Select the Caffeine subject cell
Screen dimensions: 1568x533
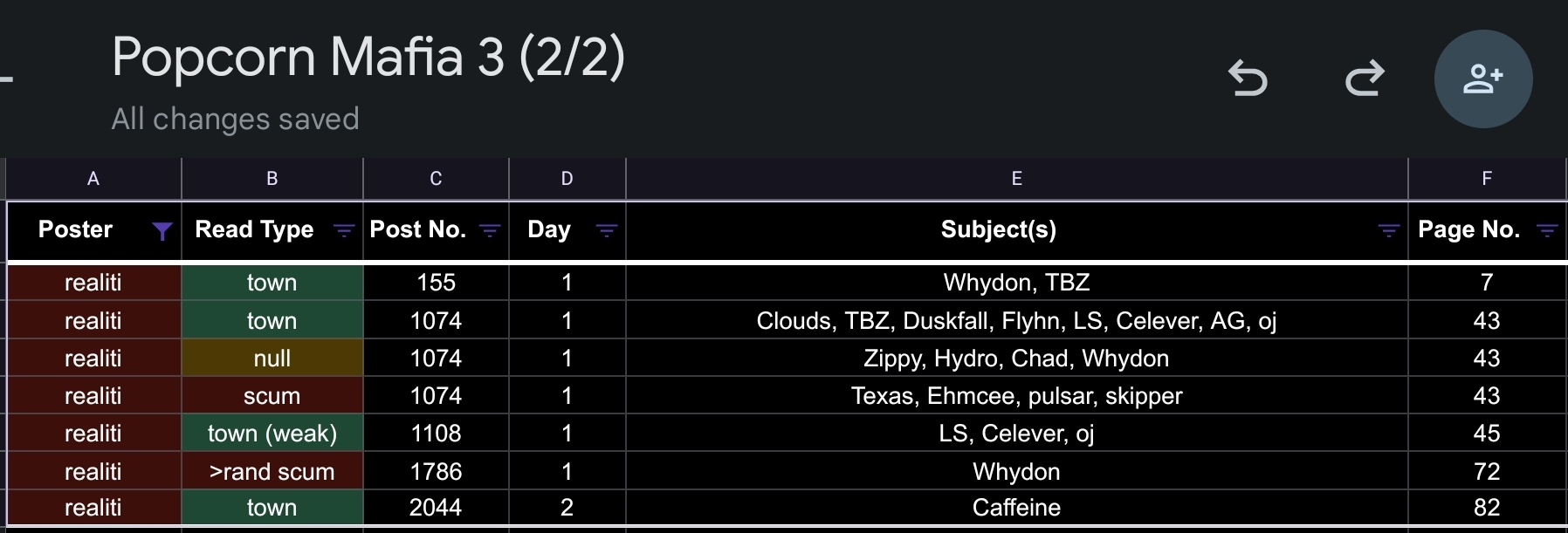(x=1016, y=508)
